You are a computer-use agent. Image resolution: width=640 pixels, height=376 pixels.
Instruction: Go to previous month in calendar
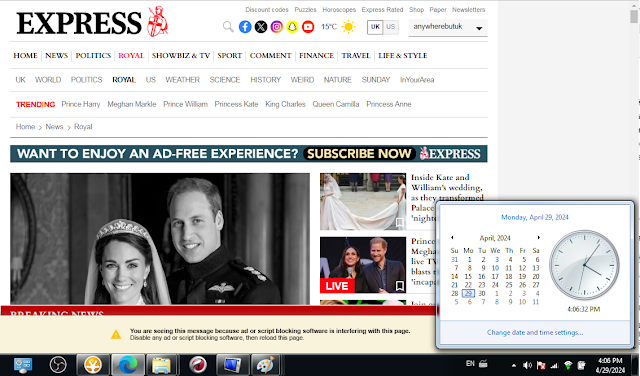pyautogui.click(x=452, y=238)
